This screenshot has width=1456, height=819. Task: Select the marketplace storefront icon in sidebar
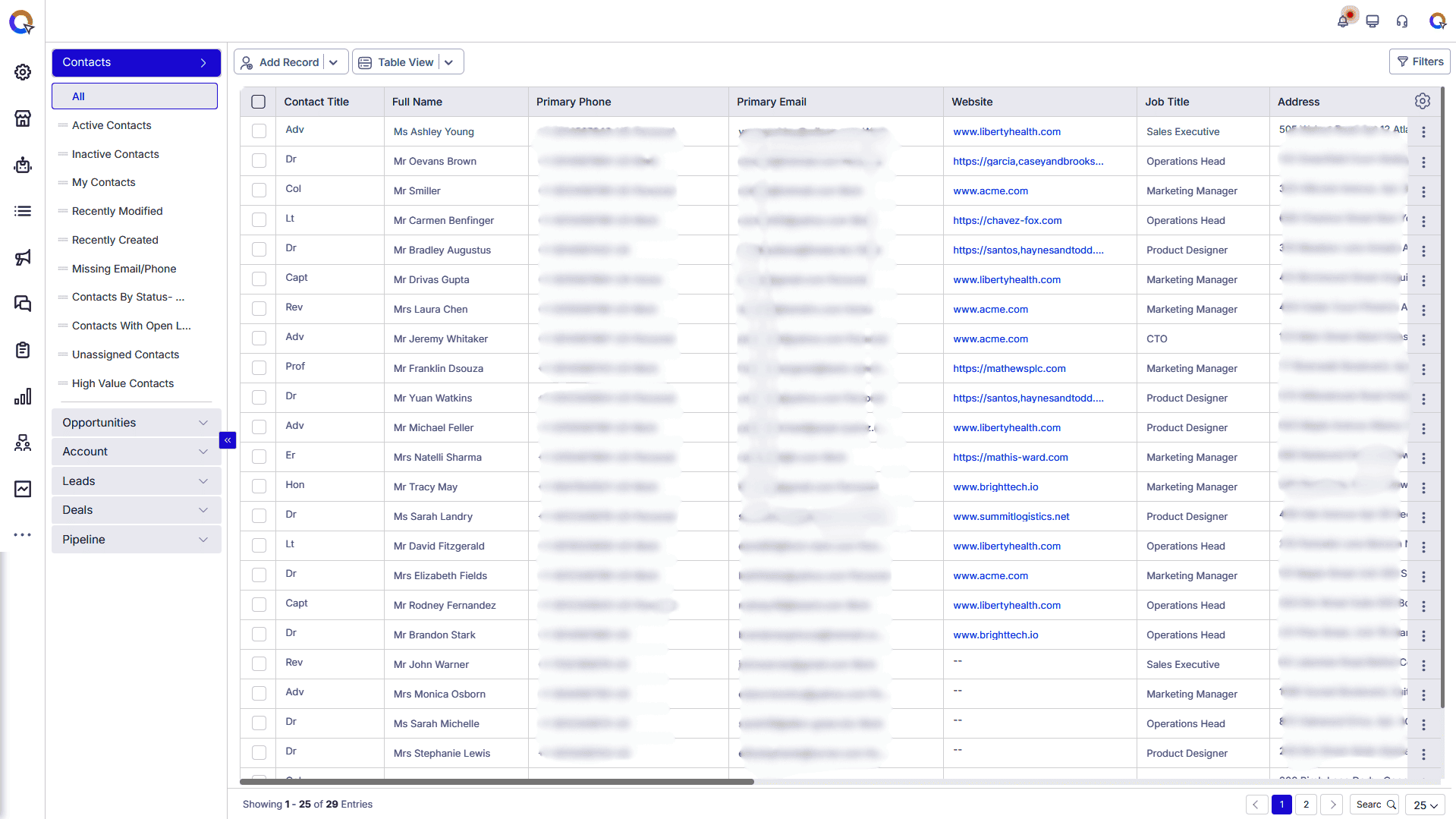[x=22, y=118]
